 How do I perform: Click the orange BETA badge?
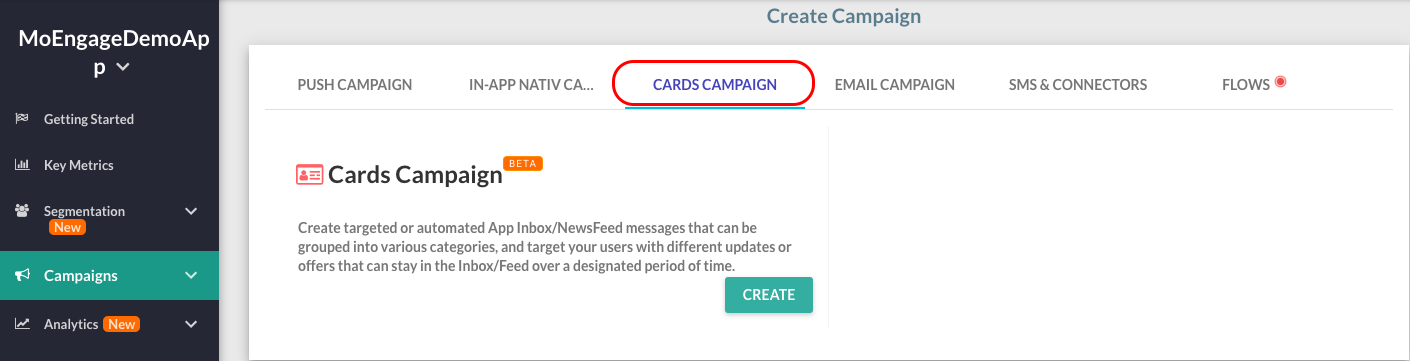[524, 163]
